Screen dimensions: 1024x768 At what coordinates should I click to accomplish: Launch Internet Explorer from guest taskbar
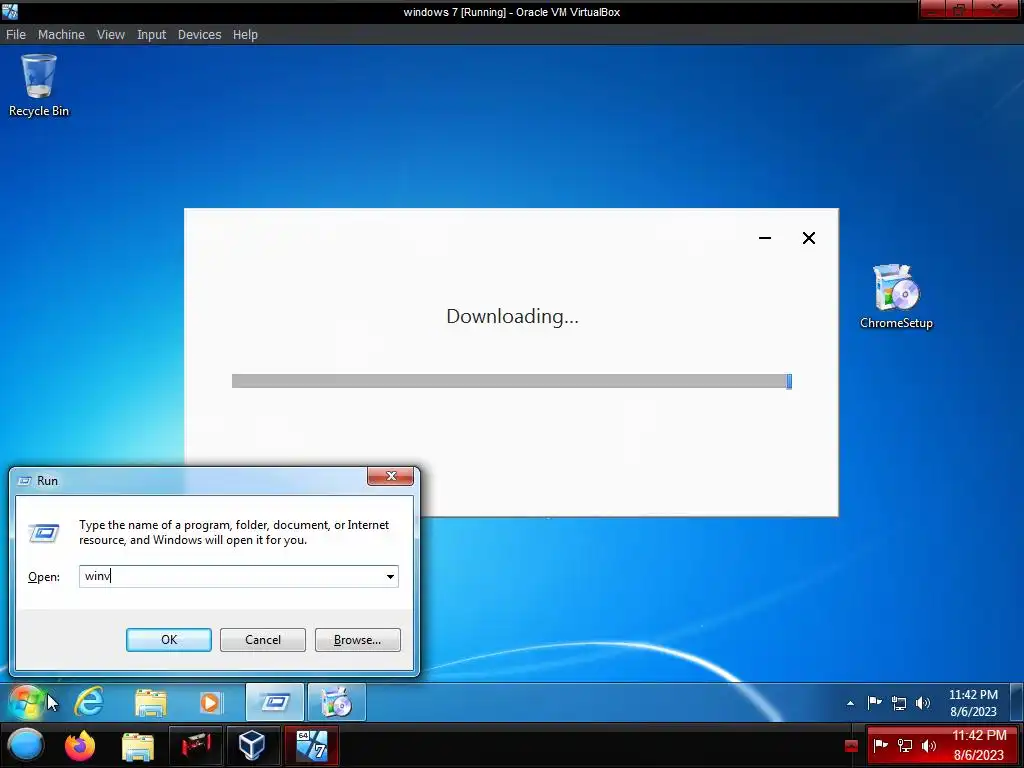tap(89, 702)
